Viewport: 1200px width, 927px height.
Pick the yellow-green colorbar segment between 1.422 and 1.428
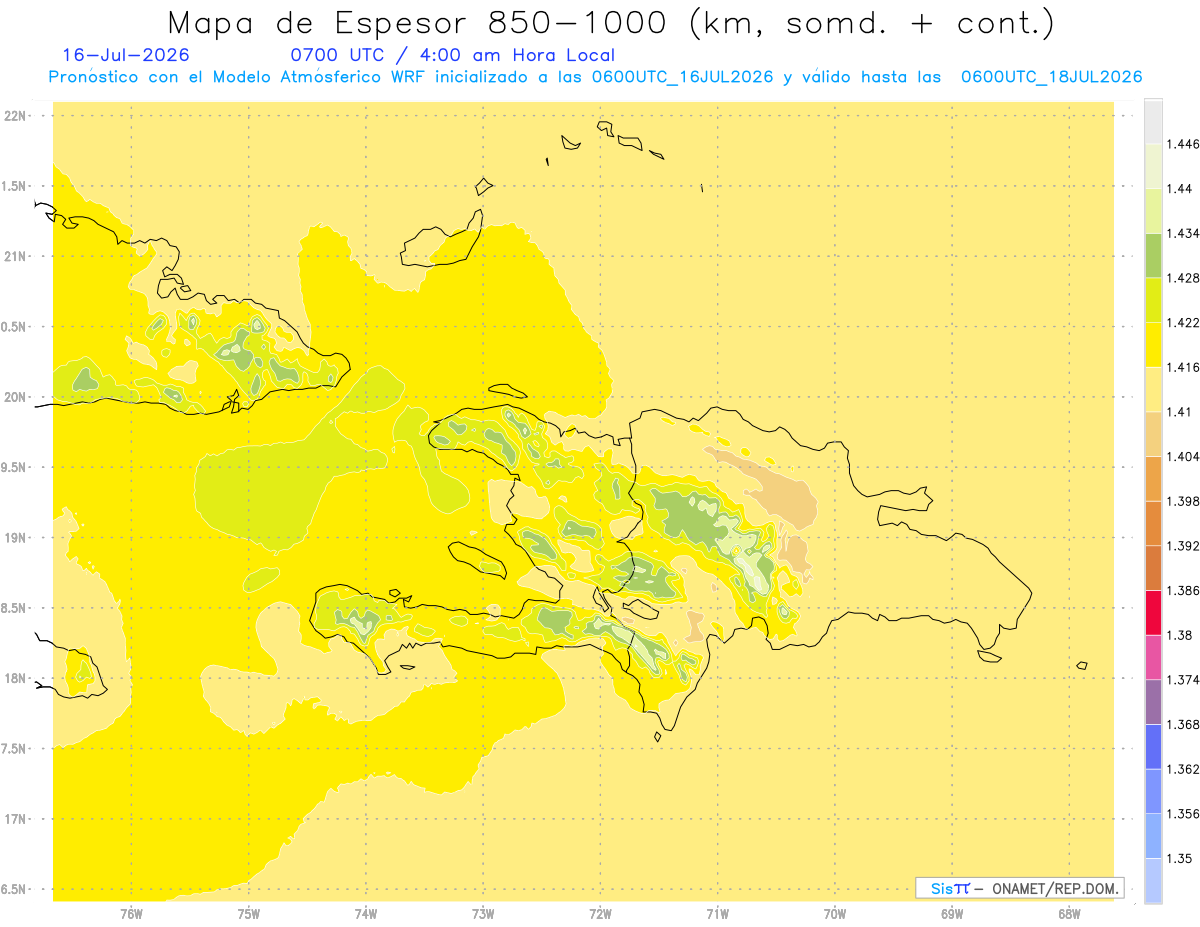click(x=1153, y=301)
